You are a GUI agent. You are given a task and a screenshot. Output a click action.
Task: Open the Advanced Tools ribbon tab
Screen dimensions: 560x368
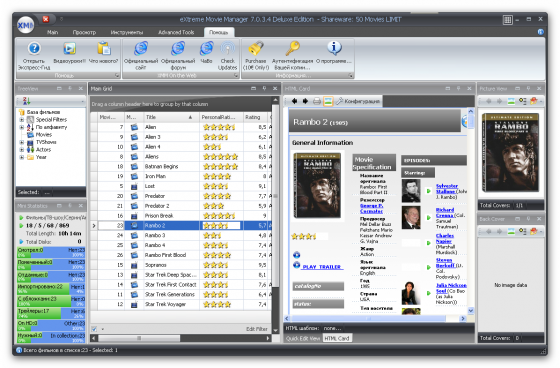coord(176,32)
